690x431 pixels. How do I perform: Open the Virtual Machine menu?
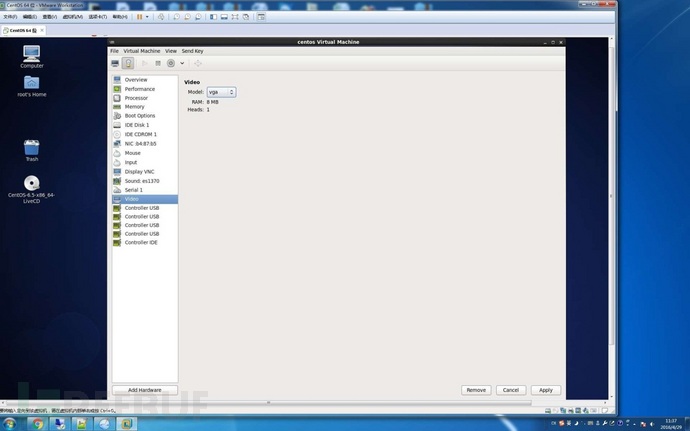point(142,51)
